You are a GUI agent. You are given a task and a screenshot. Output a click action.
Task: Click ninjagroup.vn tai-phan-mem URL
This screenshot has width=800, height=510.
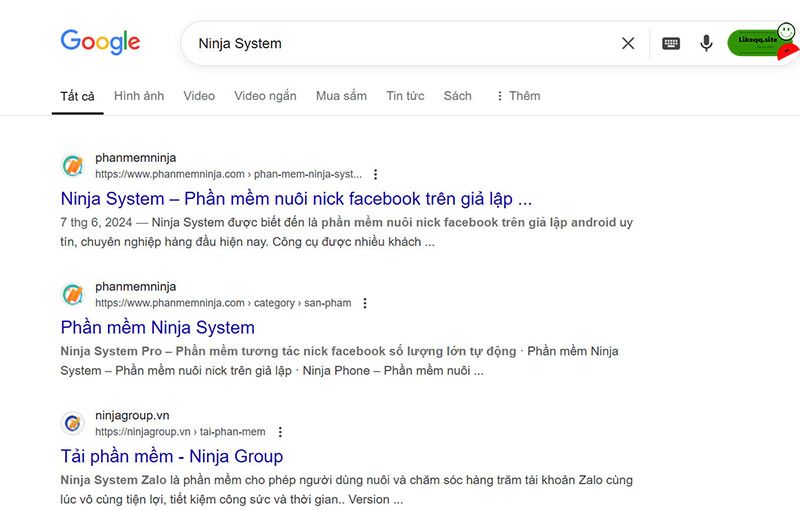[x=180, y=432]
